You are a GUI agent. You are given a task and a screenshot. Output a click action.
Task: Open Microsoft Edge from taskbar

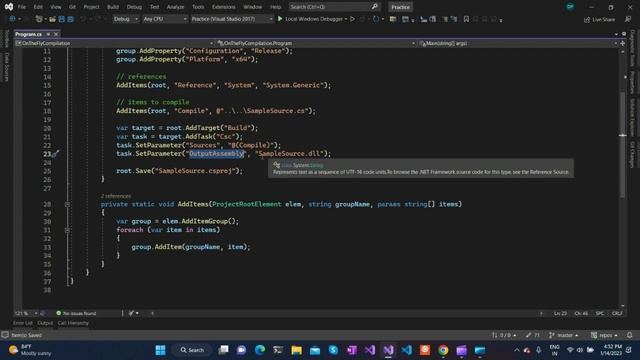[x=260, y=350]
